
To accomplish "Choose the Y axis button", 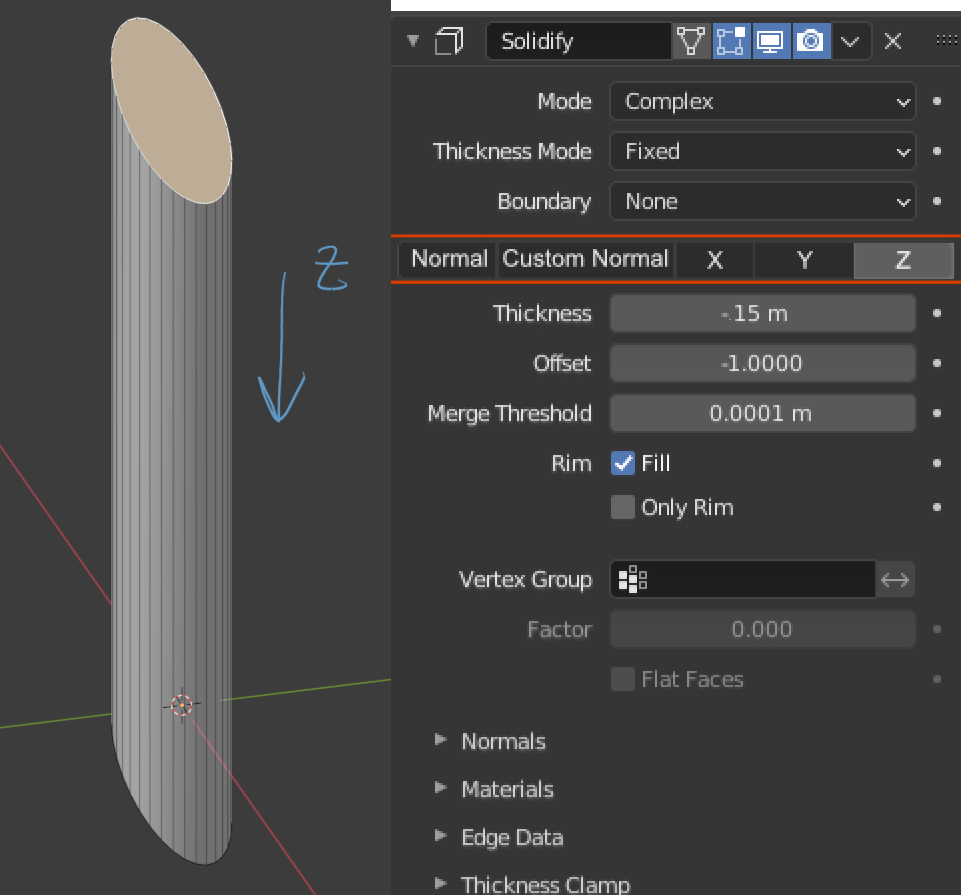I will [804, 260].
